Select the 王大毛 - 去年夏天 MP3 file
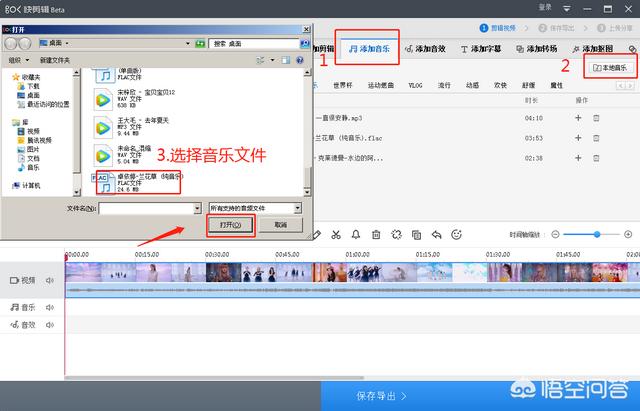The width and height of the screenshot is (640, 411). (x=131, y=126)
